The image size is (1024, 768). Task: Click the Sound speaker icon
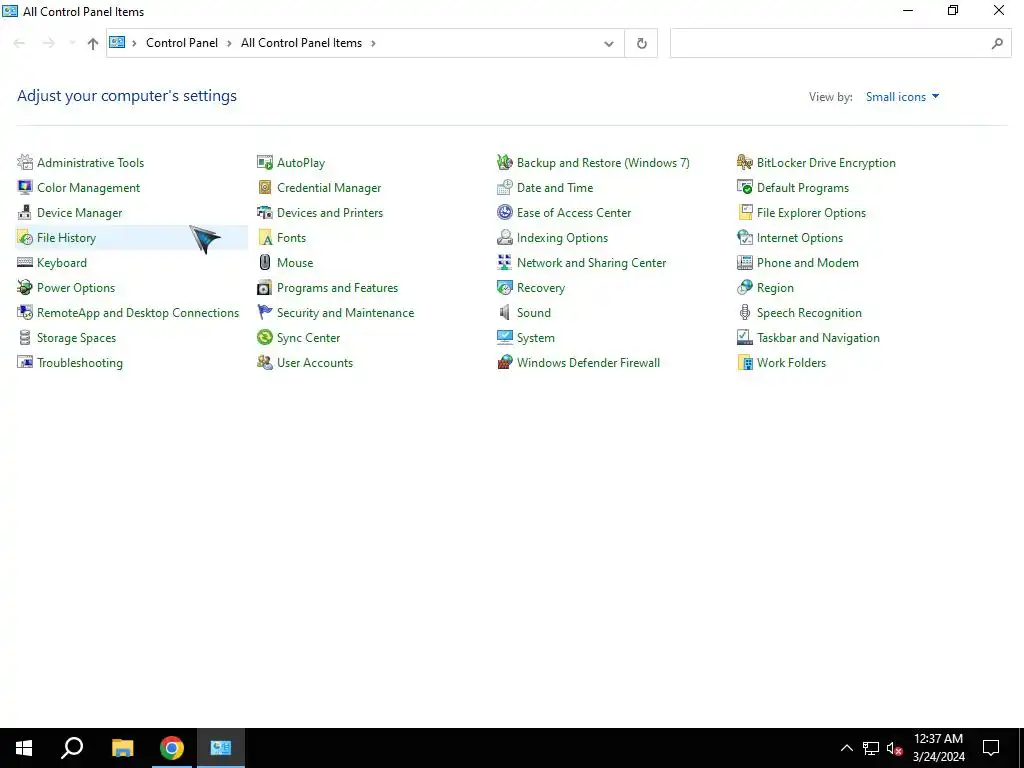[x=505, y=313]
